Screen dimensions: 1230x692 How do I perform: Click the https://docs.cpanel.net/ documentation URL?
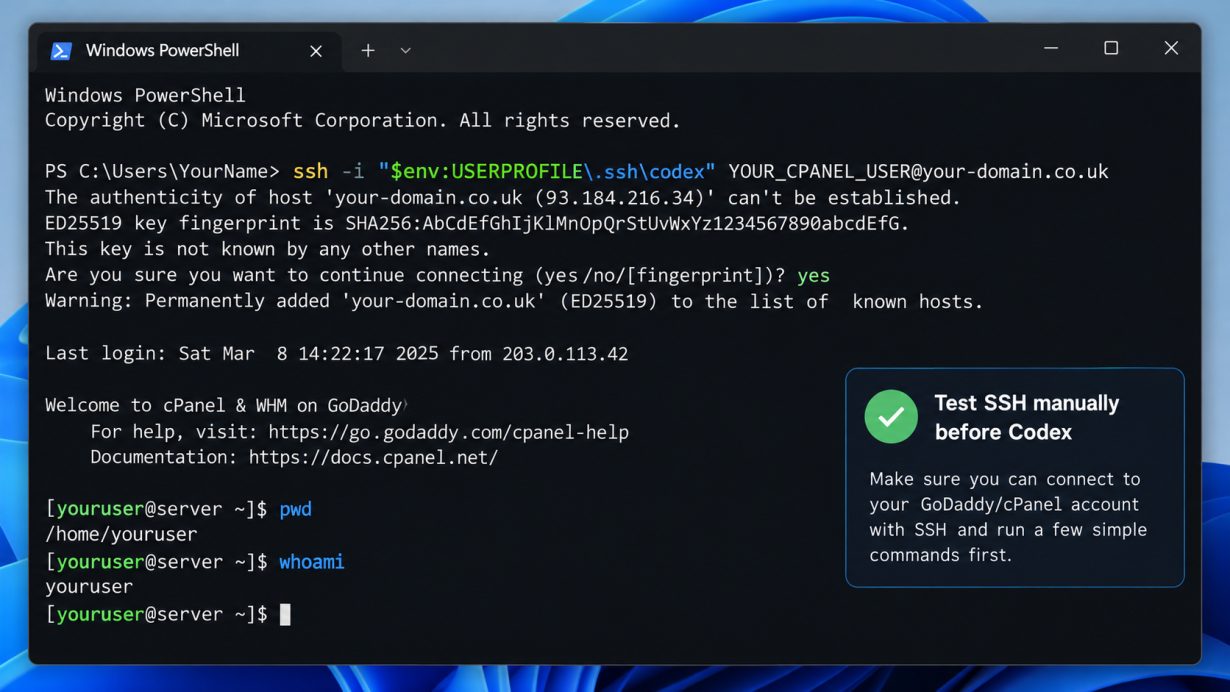pyautogui.click(x=373, y=458)
